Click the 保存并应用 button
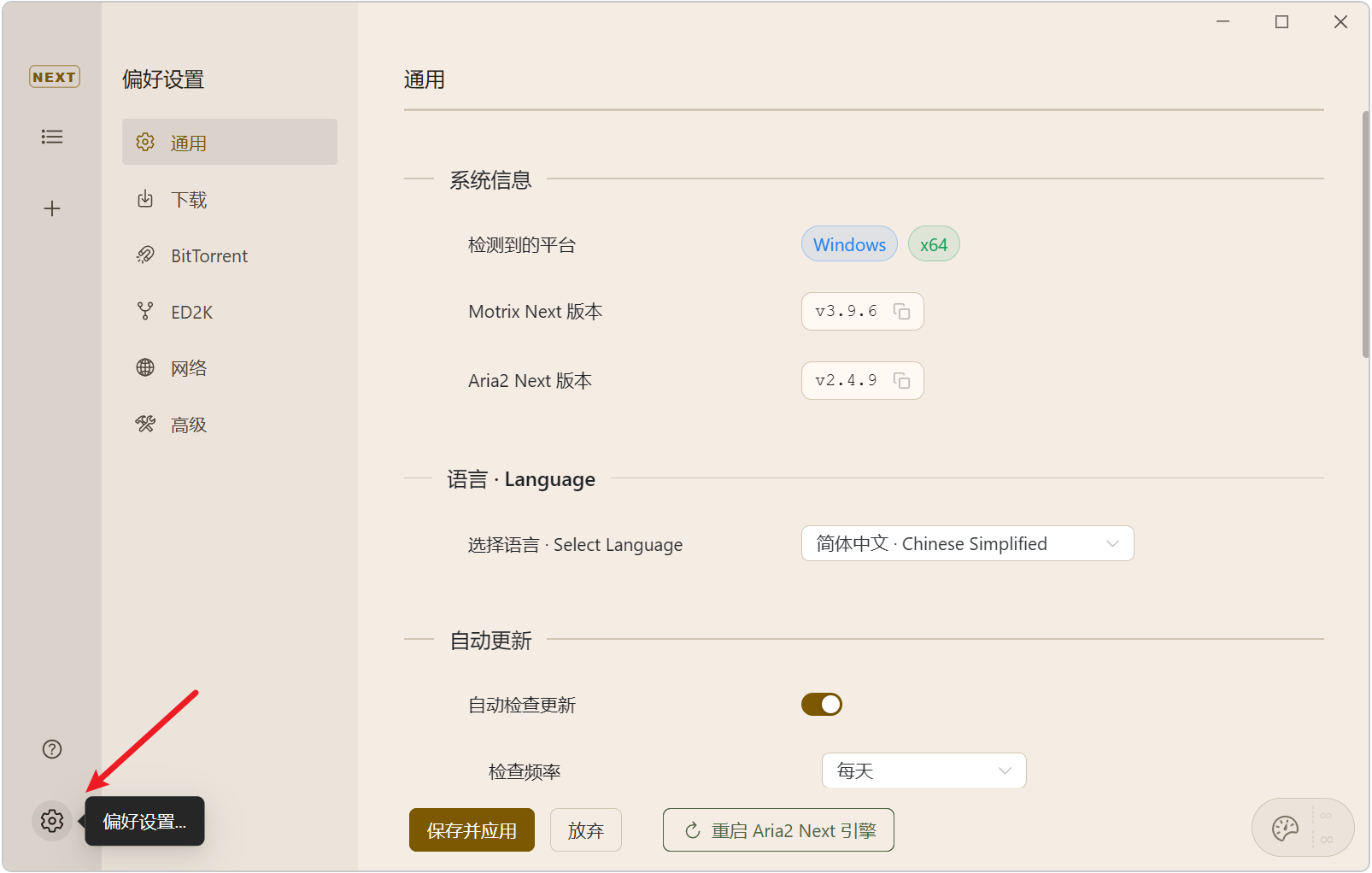Image resolution: width=1372 pixels, height=873 pixels. (x=472, y=830)
